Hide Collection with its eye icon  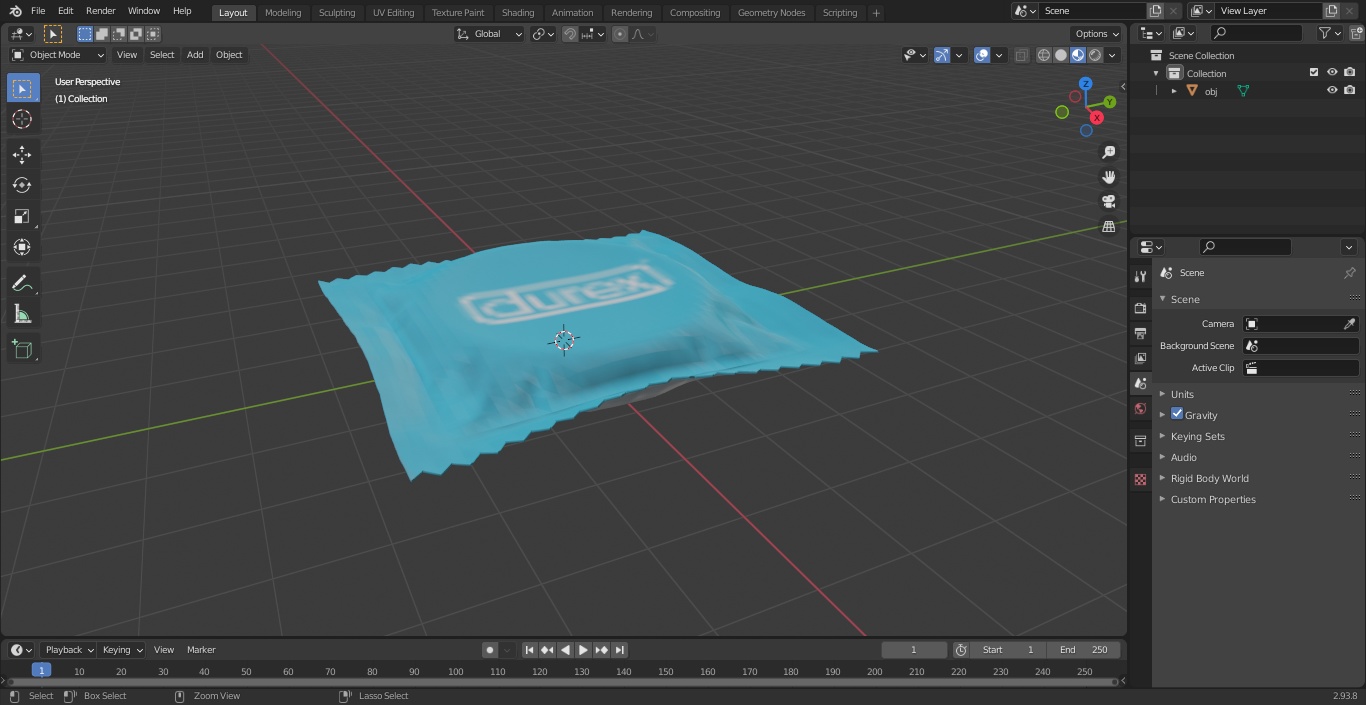1332,73
